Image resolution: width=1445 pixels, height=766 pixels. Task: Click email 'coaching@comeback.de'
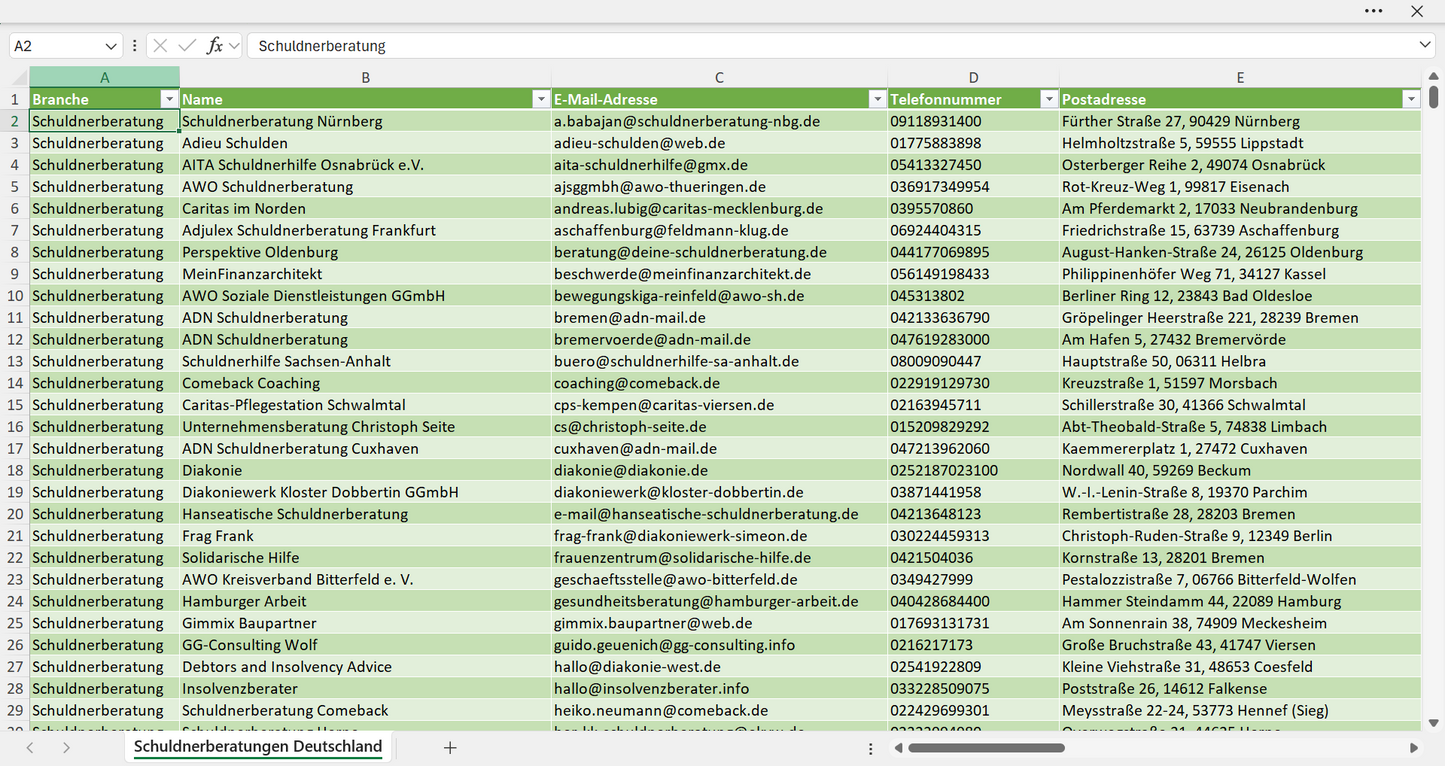click(720, 383)
